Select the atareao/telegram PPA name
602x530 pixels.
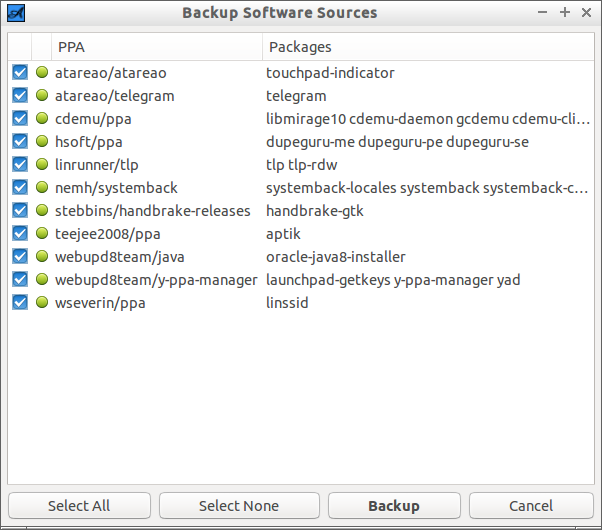pos(114,96)
